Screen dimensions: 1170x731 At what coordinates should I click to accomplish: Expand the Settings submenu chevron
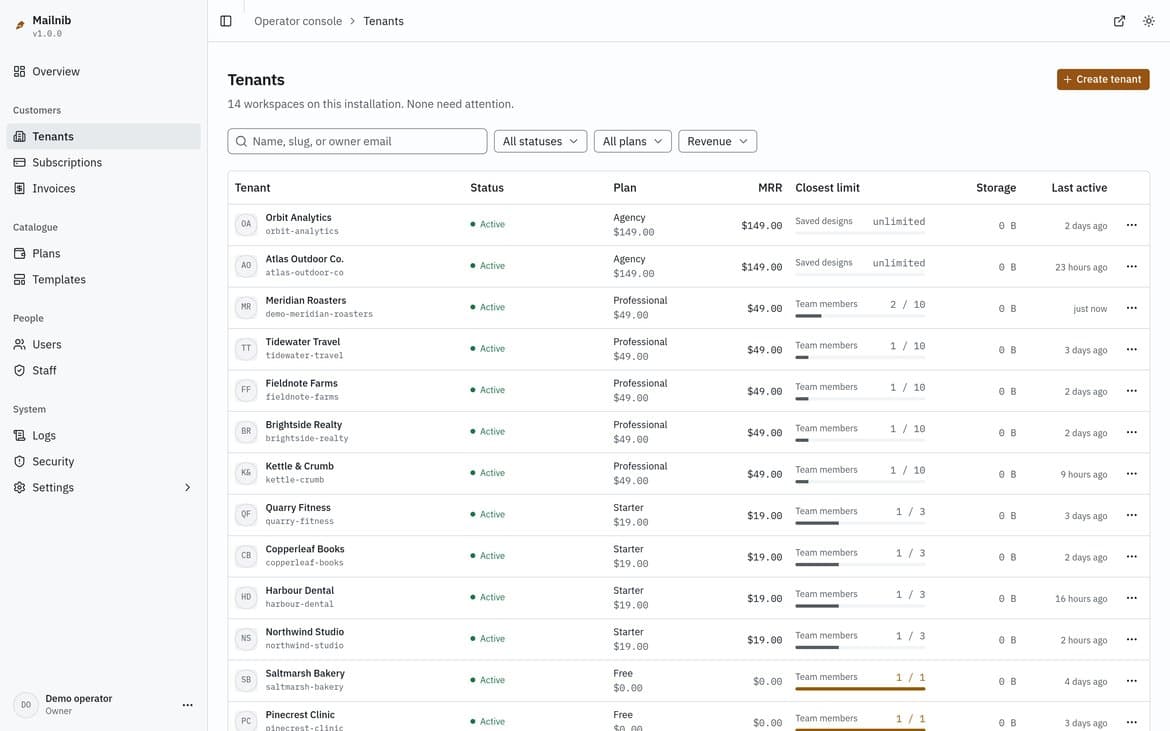[x=187, y=488]
